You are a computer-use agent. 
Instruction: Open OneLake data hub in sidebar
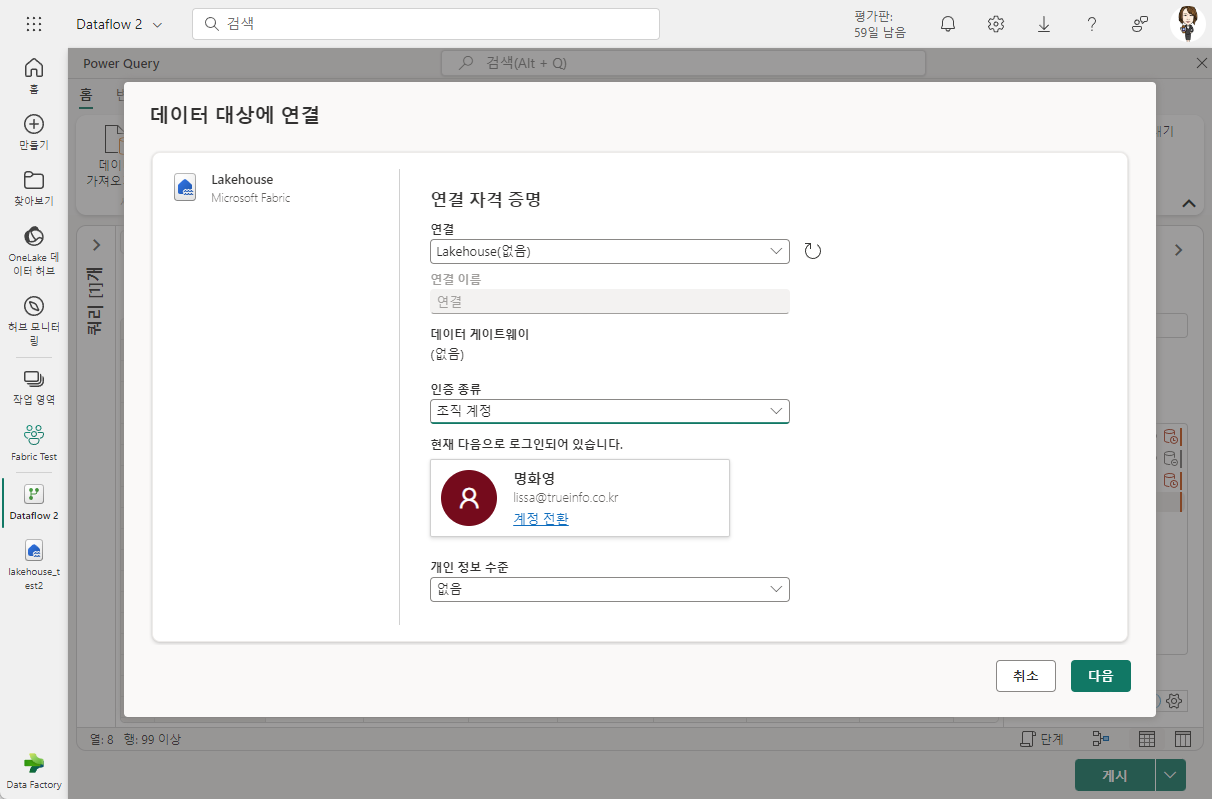coord(34,250)
